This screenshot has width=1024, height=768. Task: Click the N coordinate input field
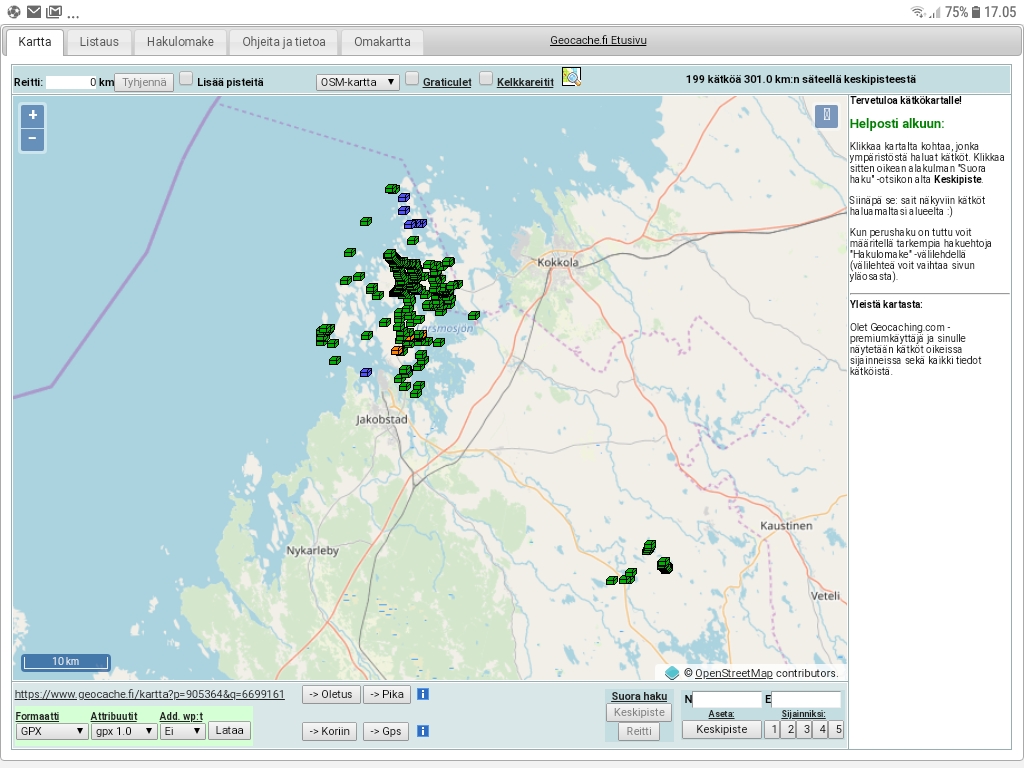(727, 699)
